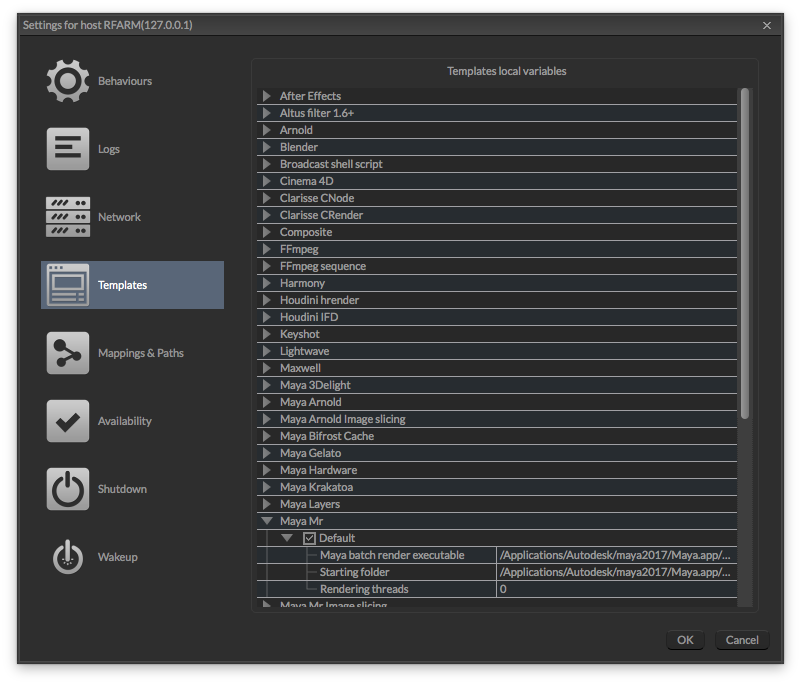The height and width of the screenshot is (685, 801).
Task: Switch to the Behaviours section label
Action: point(125,81)
